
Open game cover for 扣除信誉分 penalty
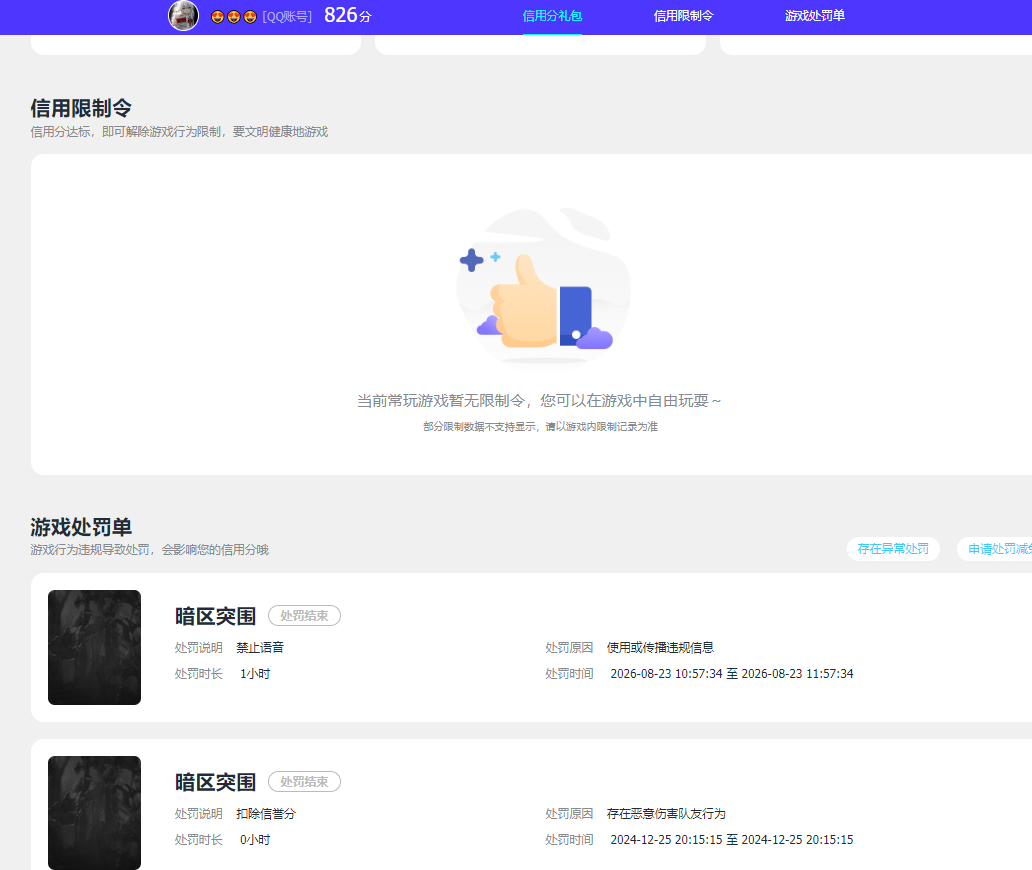click(x=94, y=813)
